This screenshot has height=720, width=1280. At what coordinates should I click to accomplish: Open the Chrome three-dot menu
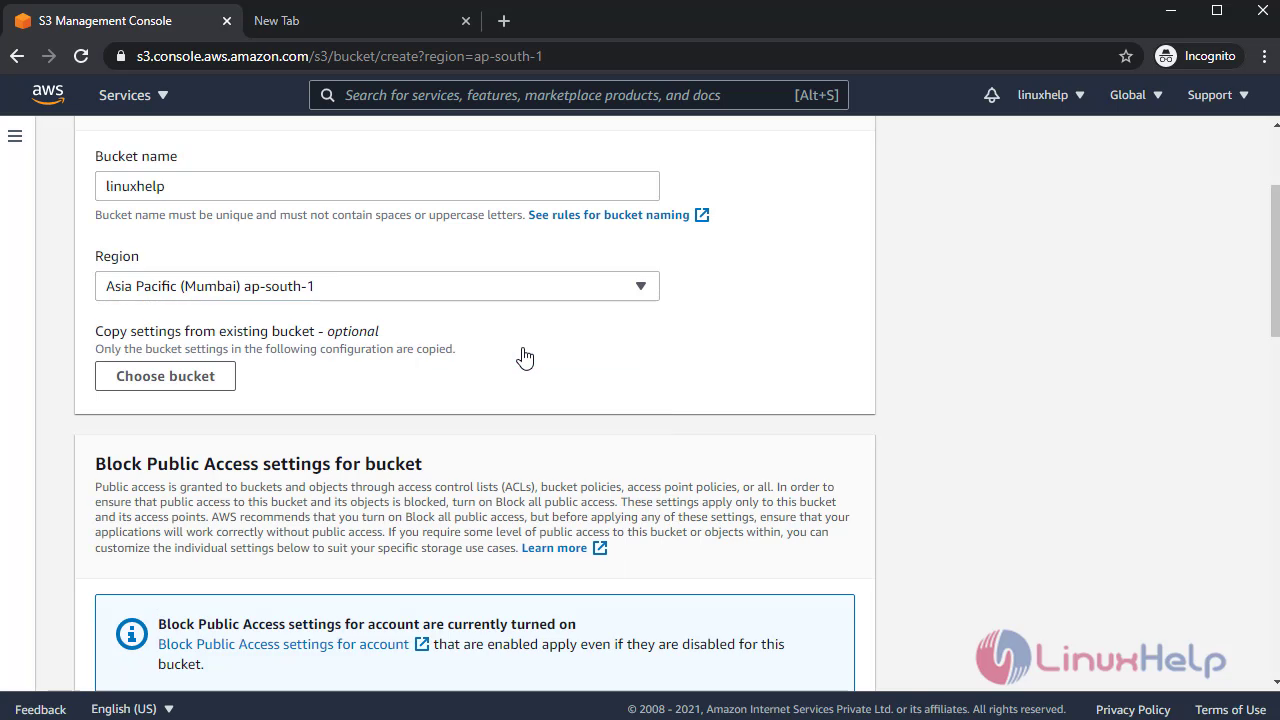(1263, 56)
